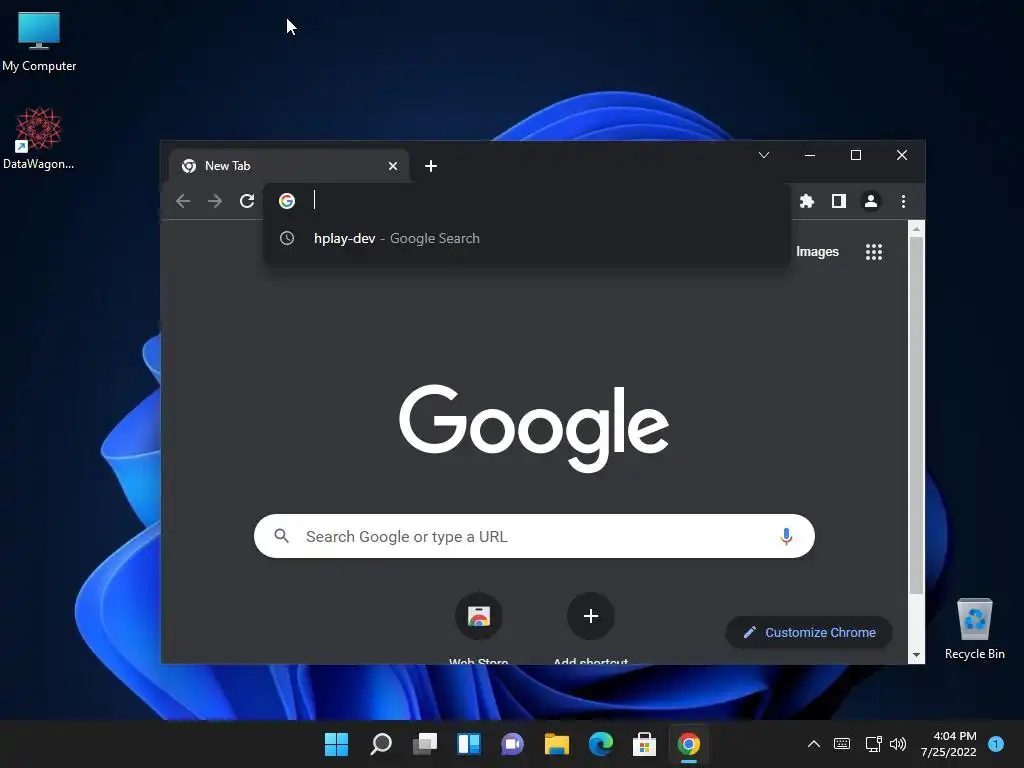Click the vertical scrollbar thumb in Chrome
The height and width of the screenshot is (768, 1024).
coord(916,415)
